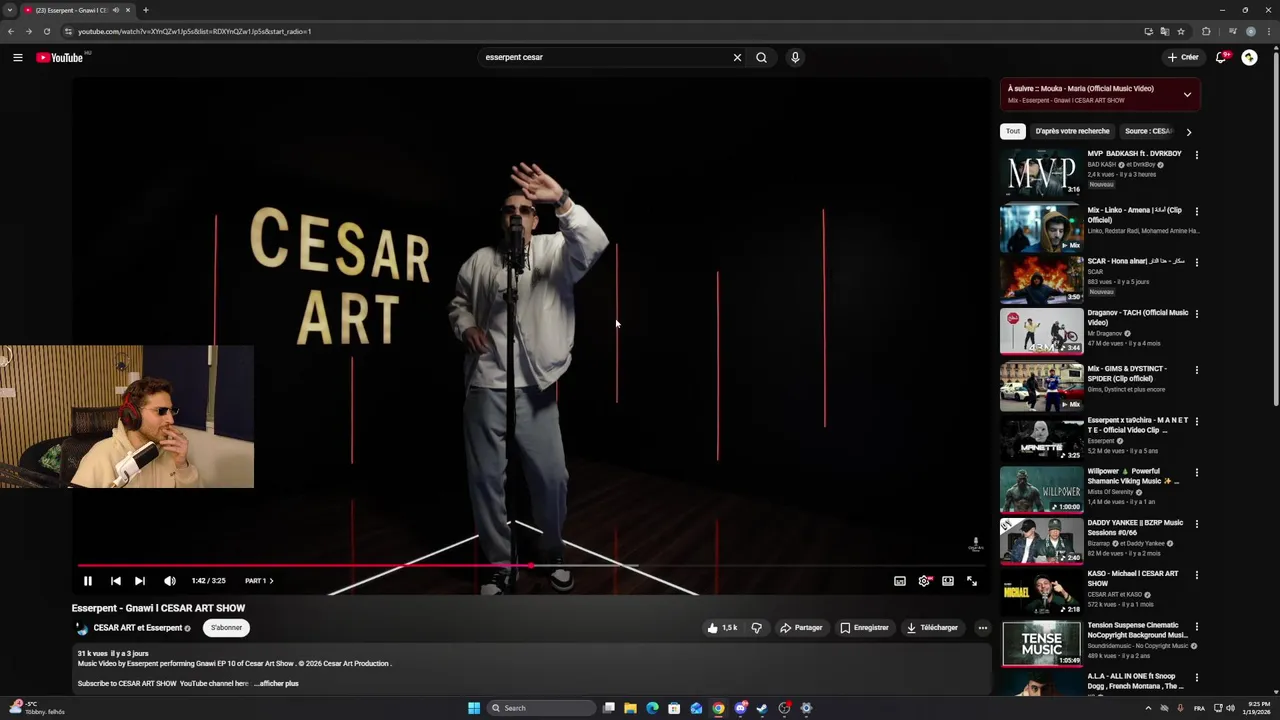
Task: Open MVP BADKASH ft. DVRKBOY thumbnail
Action: click(x=1041, y=173)
